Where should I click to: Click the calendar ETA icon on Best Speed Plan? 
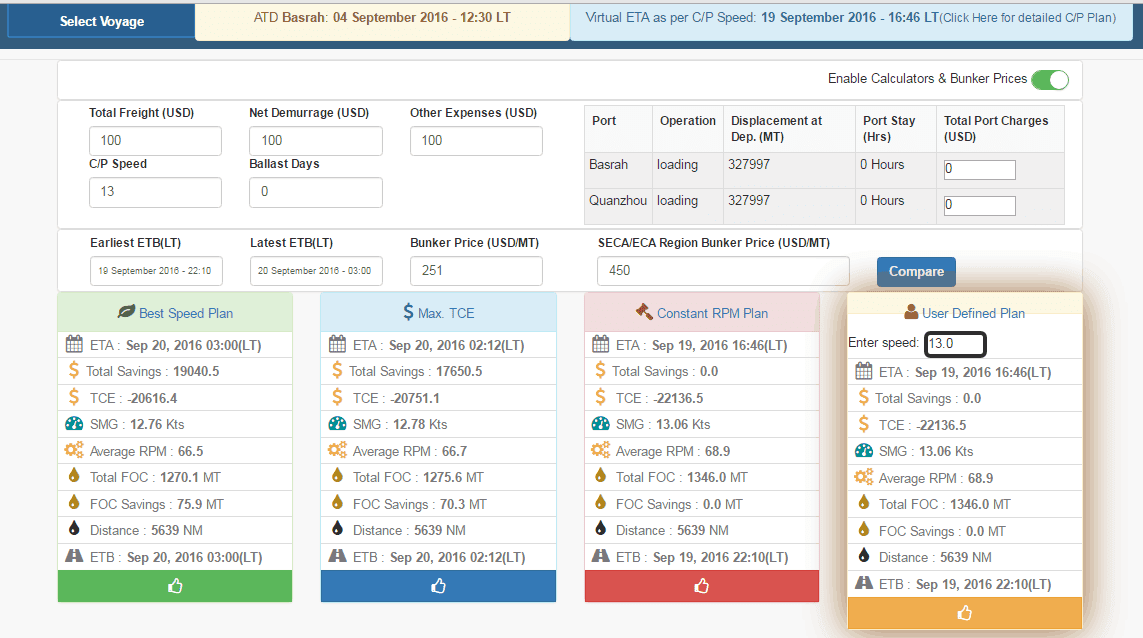[74, 343]
